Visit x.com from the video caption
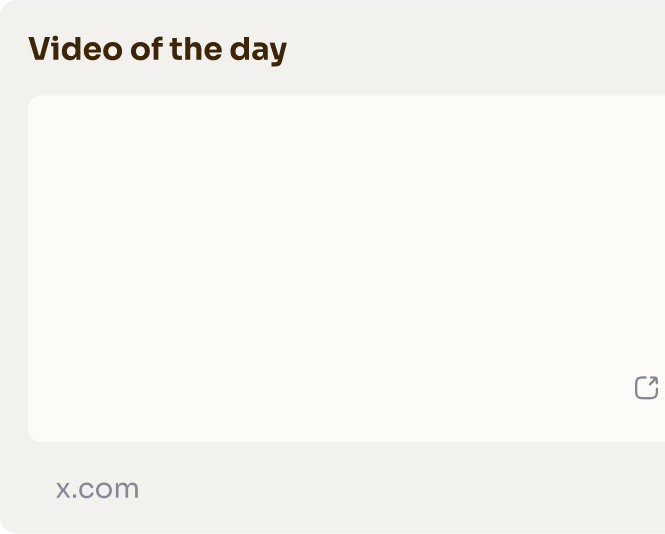665x534 pixels. [x=97, y=489]
